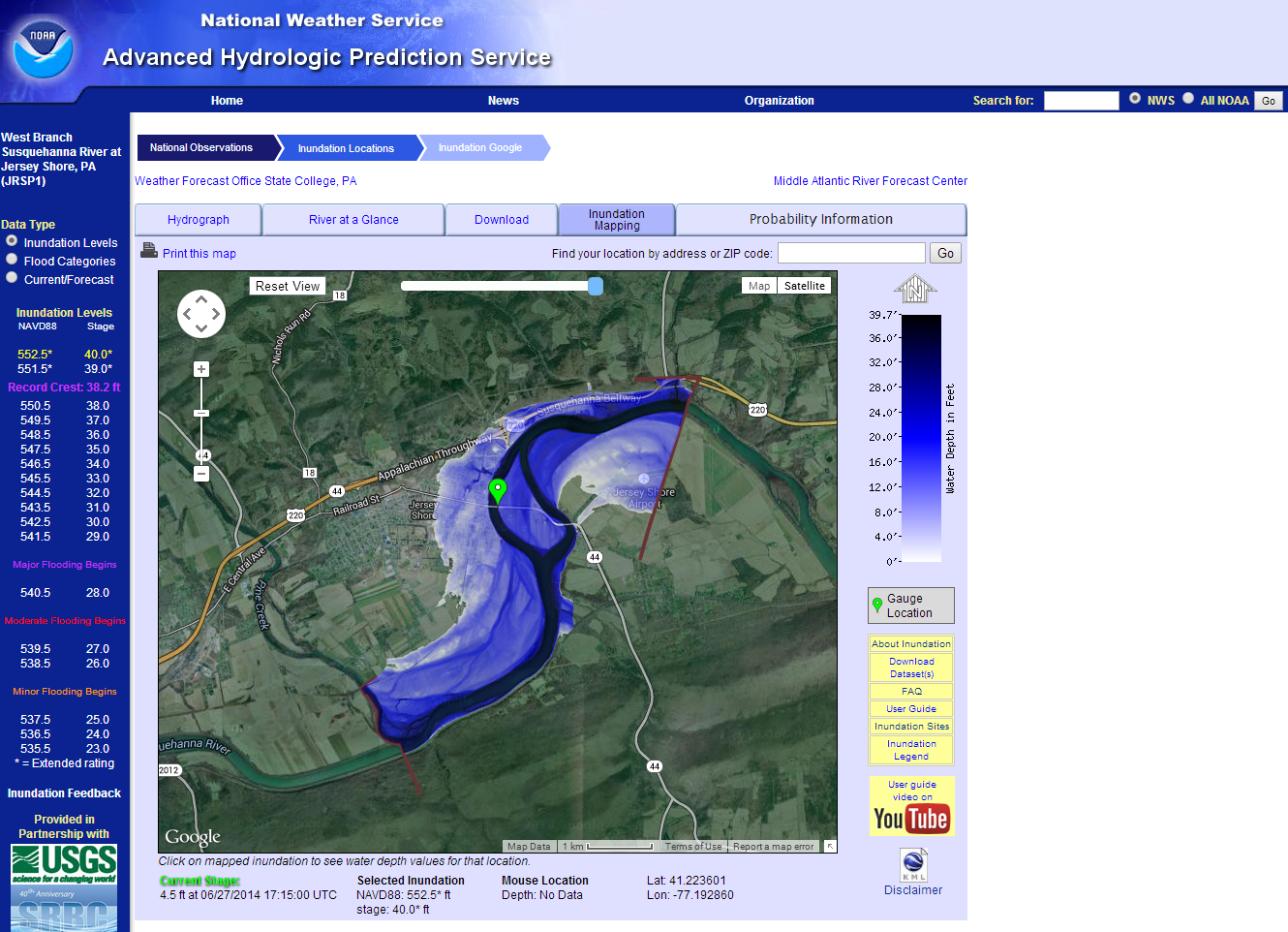
Task: Switch map to Map view
Action: click(759, 286)
